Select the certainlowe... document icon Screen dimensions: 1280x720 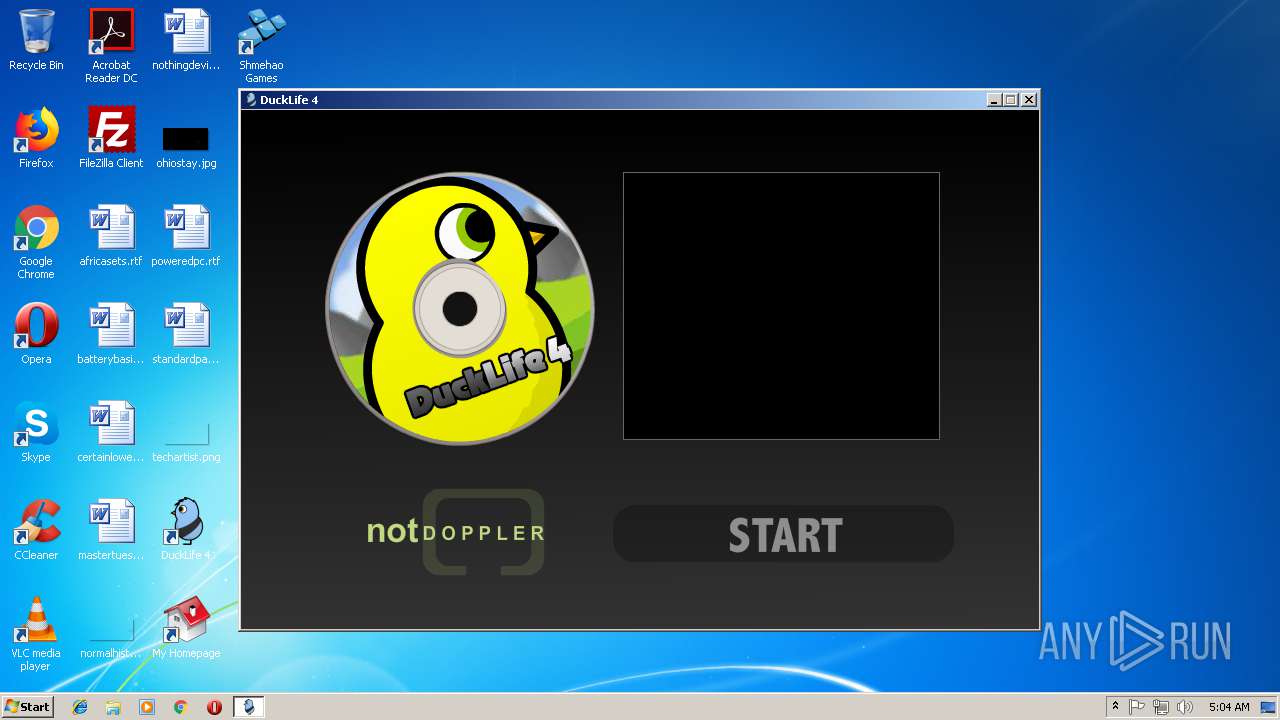(x=111, y=432)
